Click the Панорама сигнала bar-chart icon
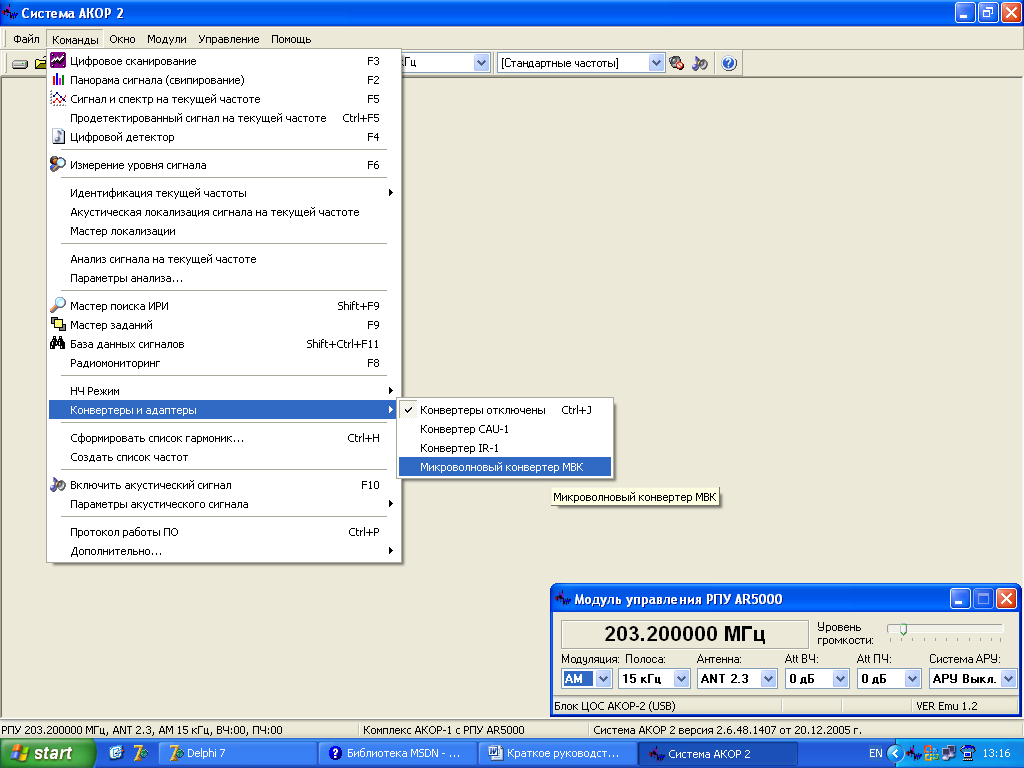This screenshot has height=768, width=1024. tap(58, 80)
